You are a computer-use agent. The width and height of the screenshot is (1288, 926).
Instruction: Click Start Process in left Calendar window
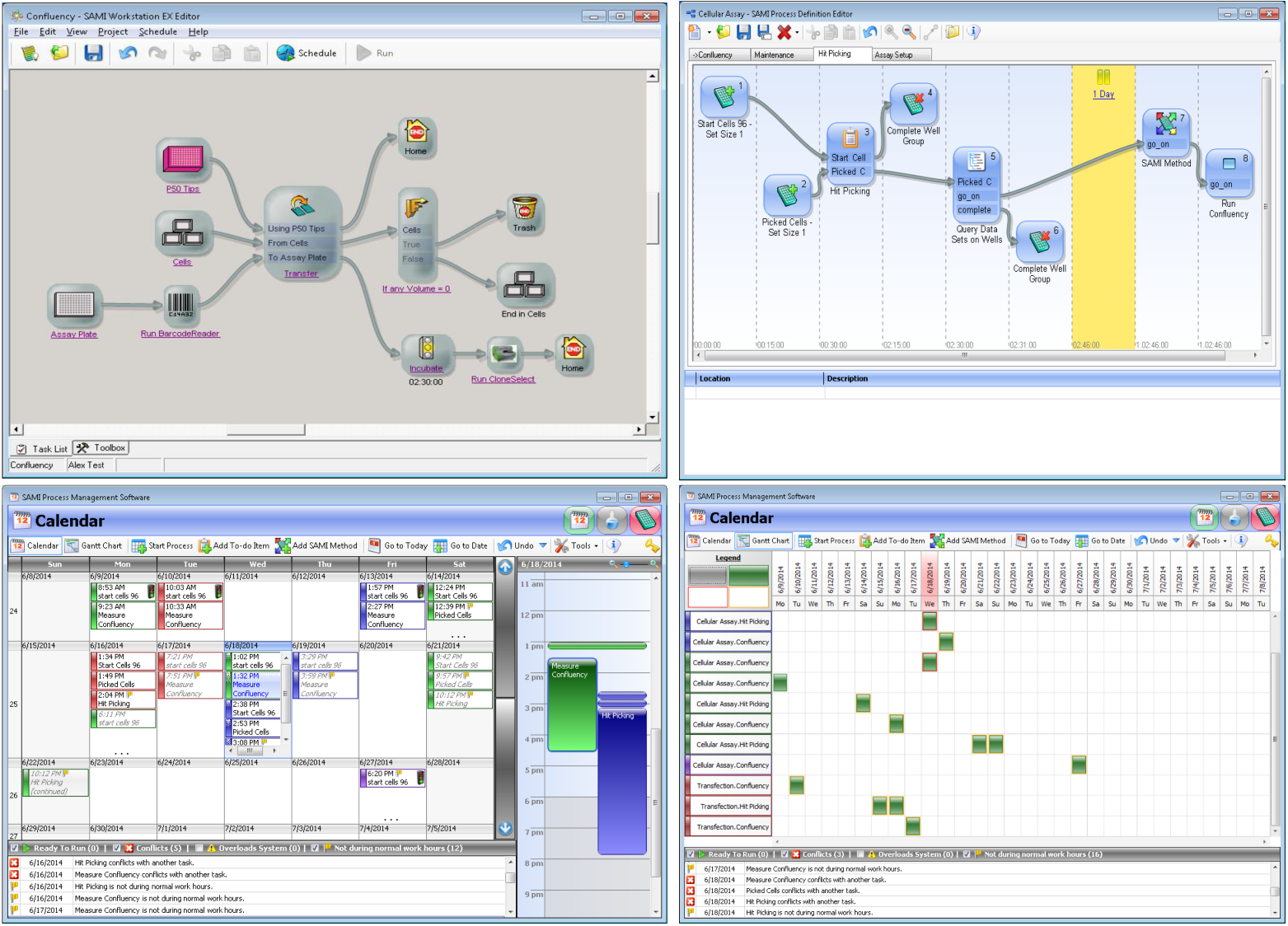coord(162,545)
